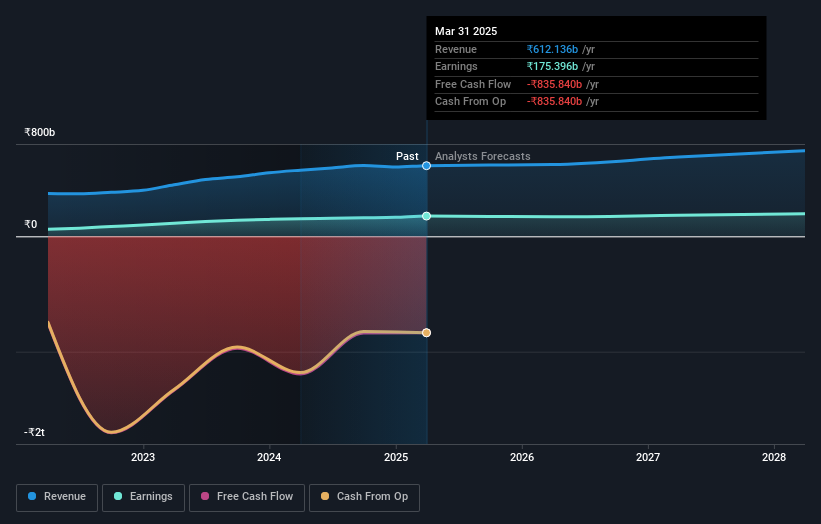This screenshot has height=524, width=821.
Task: Toggle the Cash From Op legend series
Action: pos(364,497)
